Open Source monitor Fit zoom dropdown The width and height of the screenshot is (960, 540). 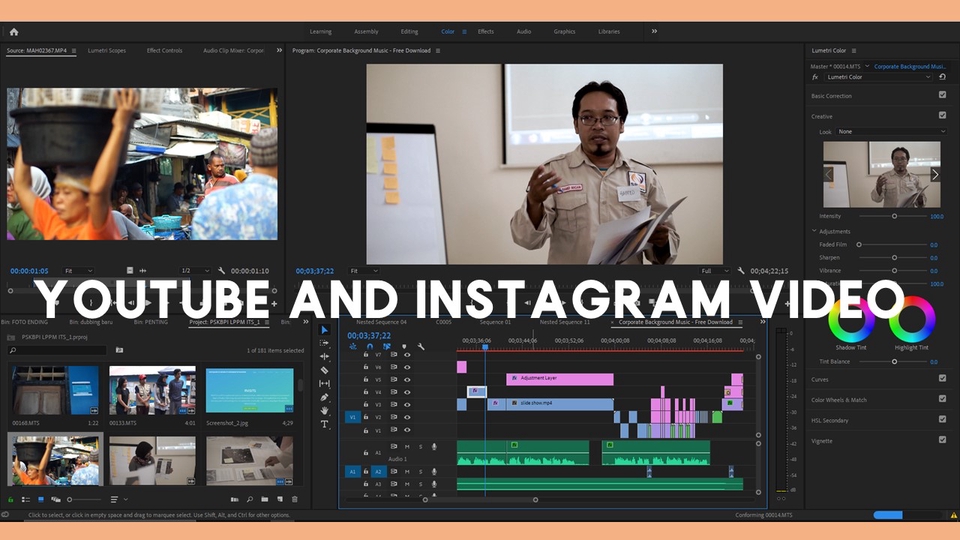(78, 271)
